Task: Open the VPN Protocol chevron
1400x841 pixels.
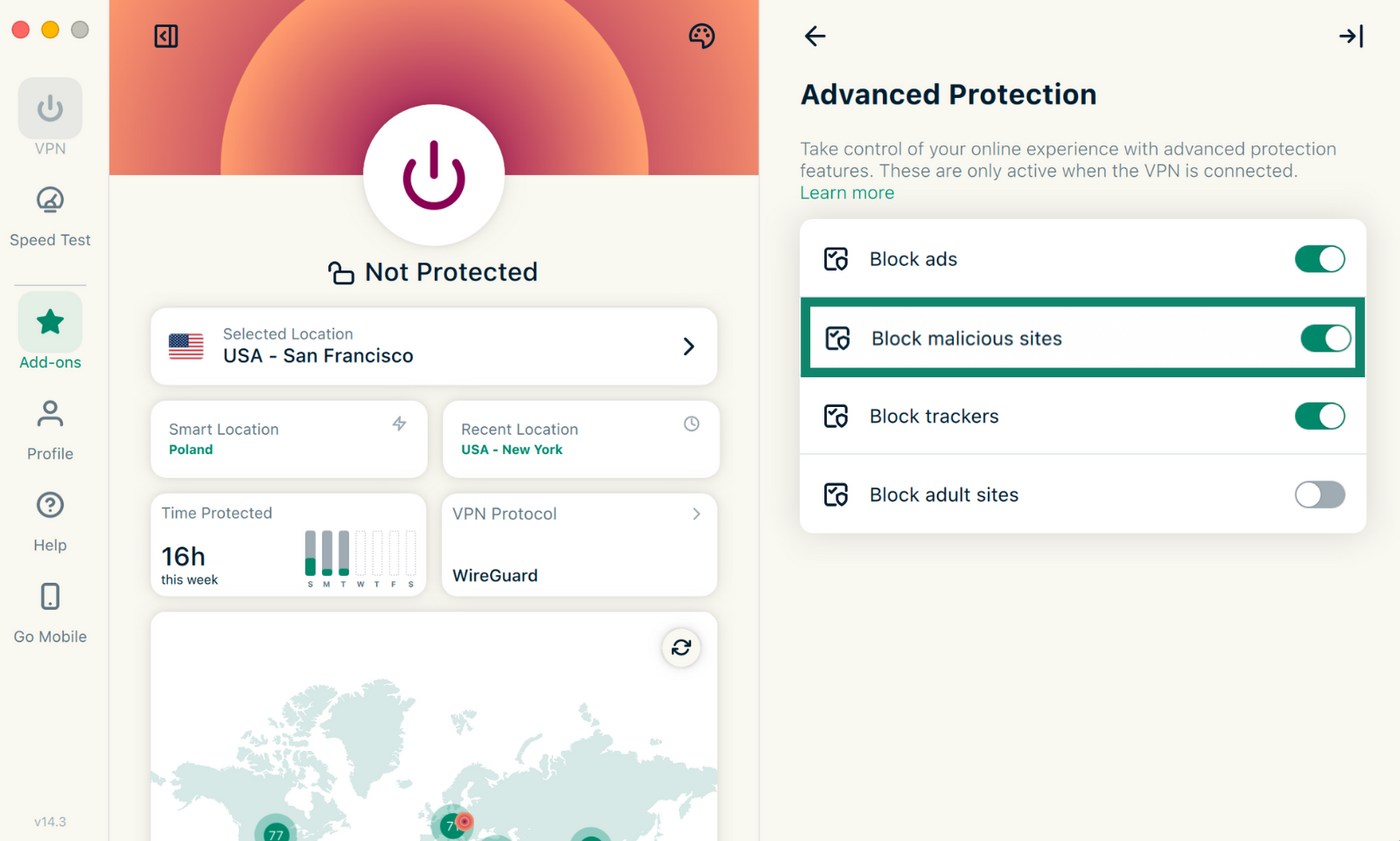Action: [697, 514]
